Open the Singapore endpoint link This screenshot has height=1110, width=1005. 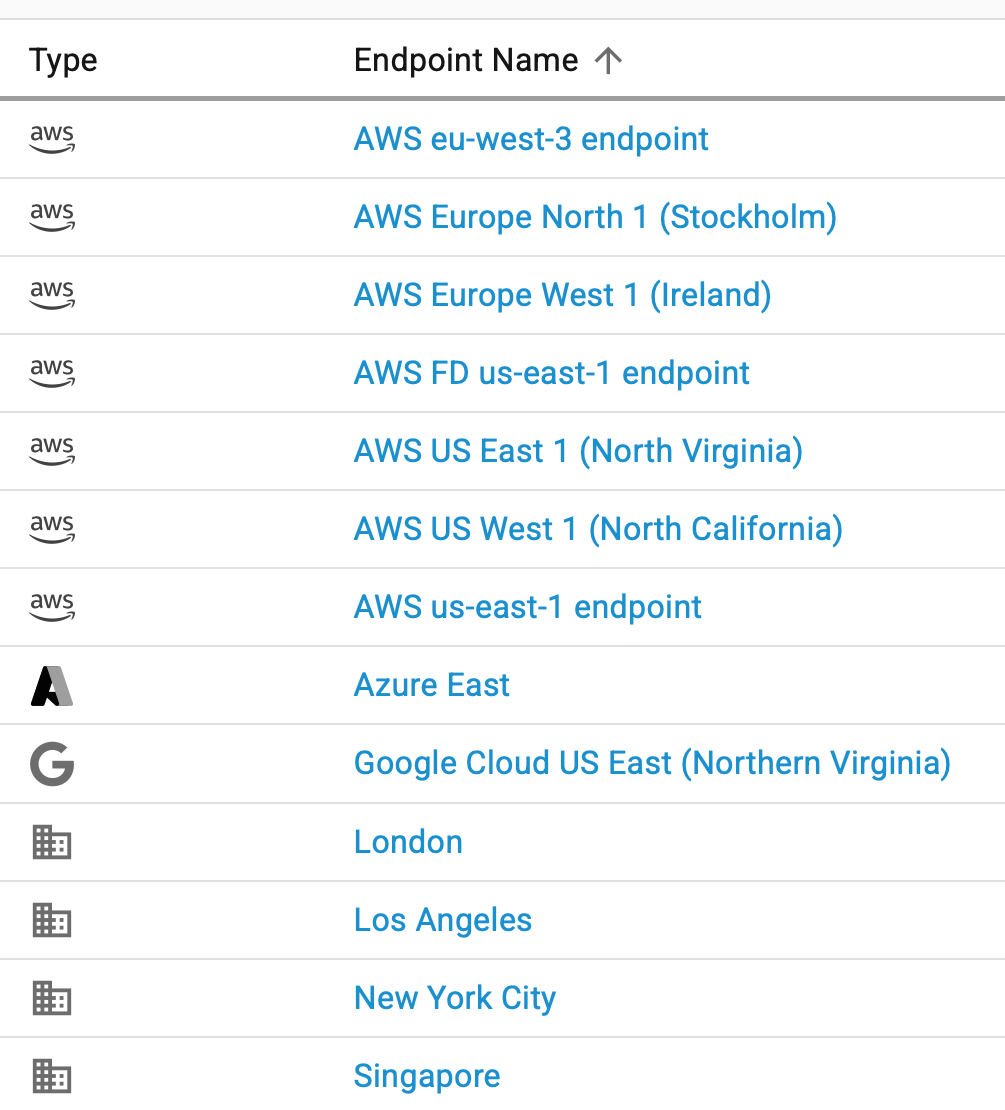point(427,1076)
